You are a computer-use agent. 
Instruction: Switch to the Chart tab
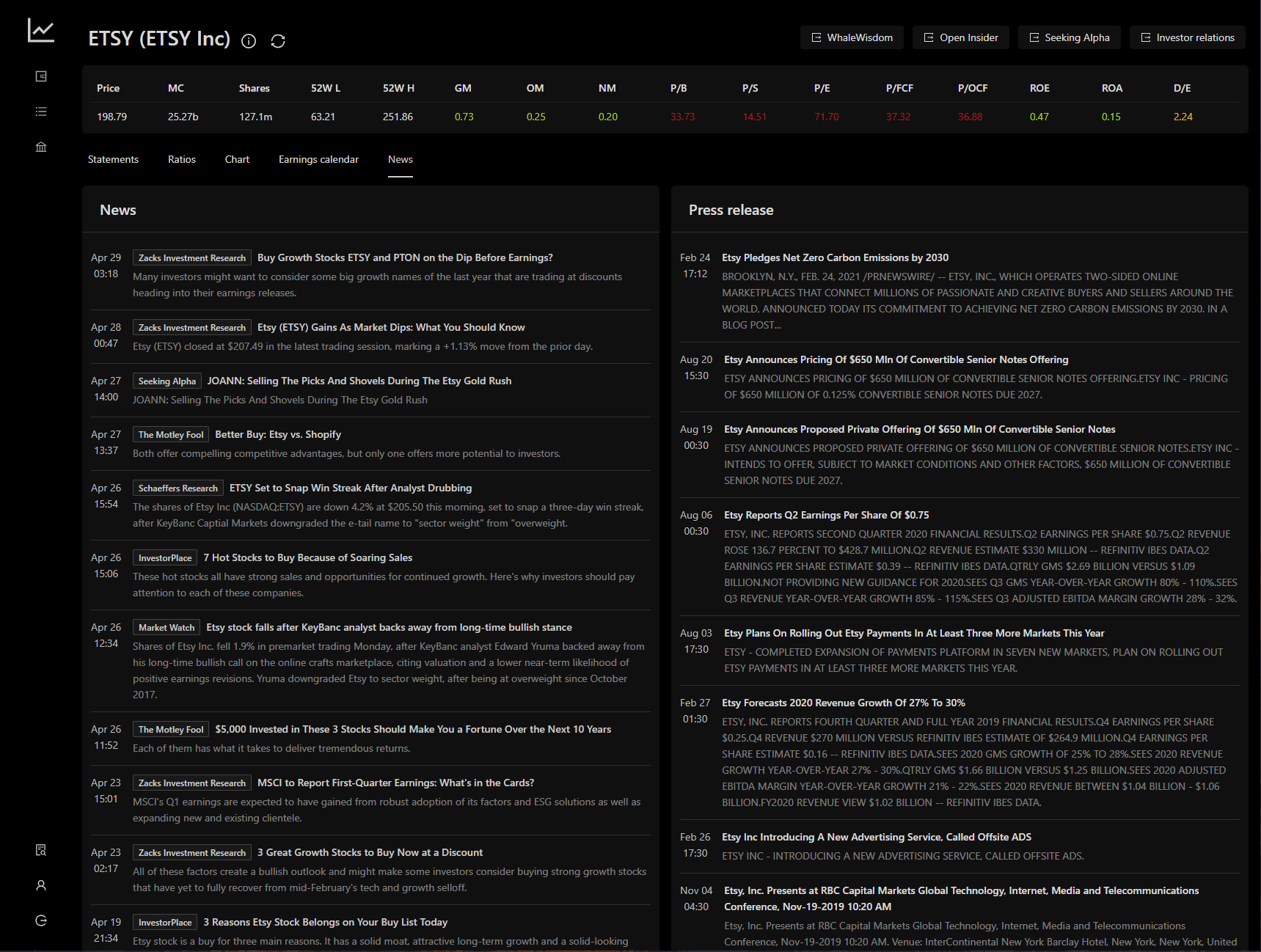click(x=237, y=159)
